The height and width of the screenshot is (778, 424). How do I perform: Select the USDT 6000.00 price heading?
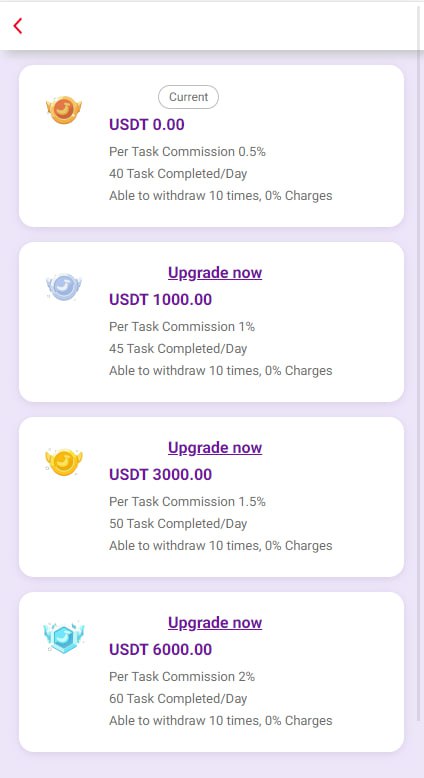tap(161, 650)
